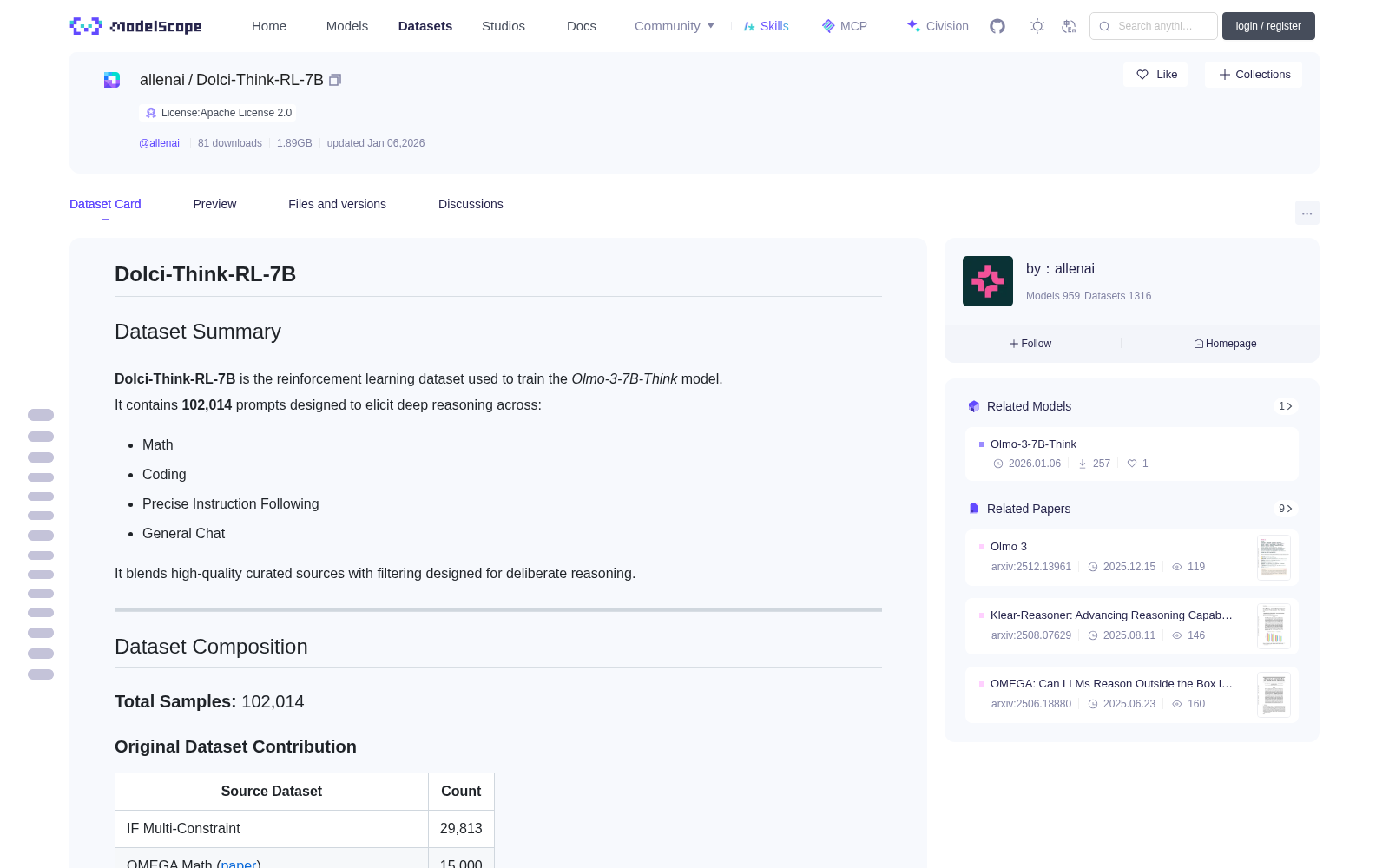This screenshot has width=1389, height=868.
Task: Open the Olmo-3-7B-Think related model
Action: pos(1132,454)
